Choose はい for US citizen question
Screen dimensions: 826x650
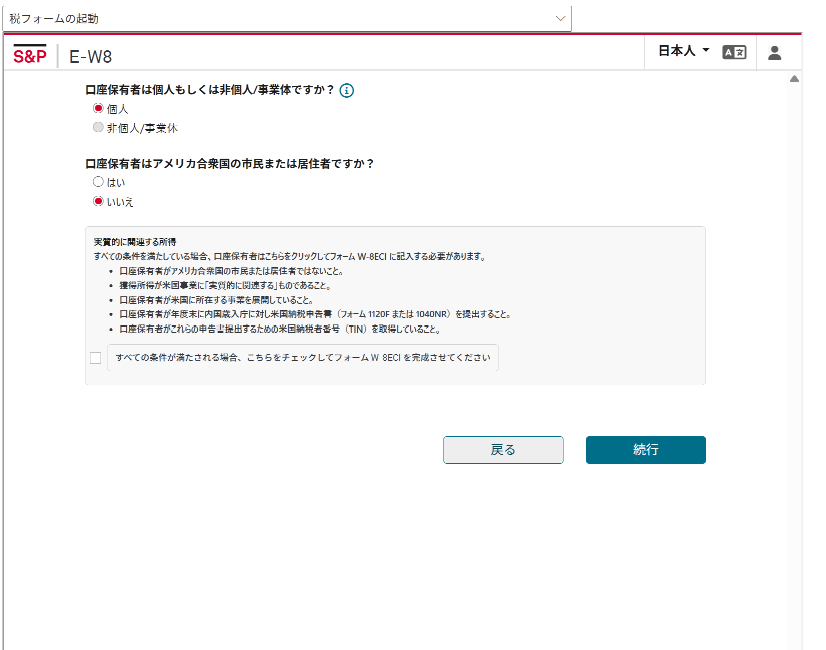coord(98,182)
